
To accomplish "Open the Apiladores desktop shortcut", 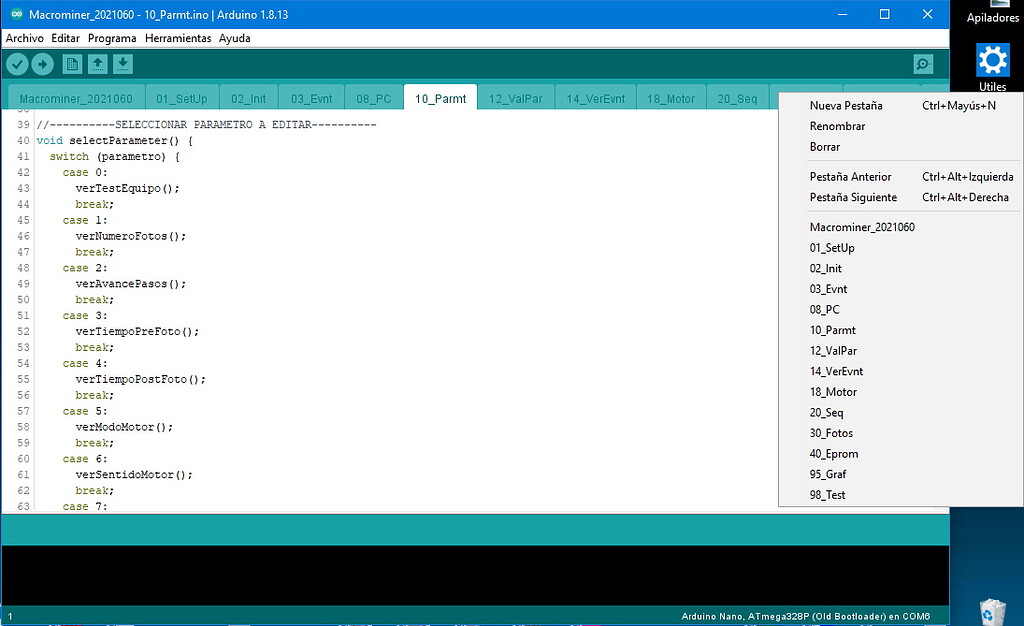I will pyautogui.click(x=991, y=12).
